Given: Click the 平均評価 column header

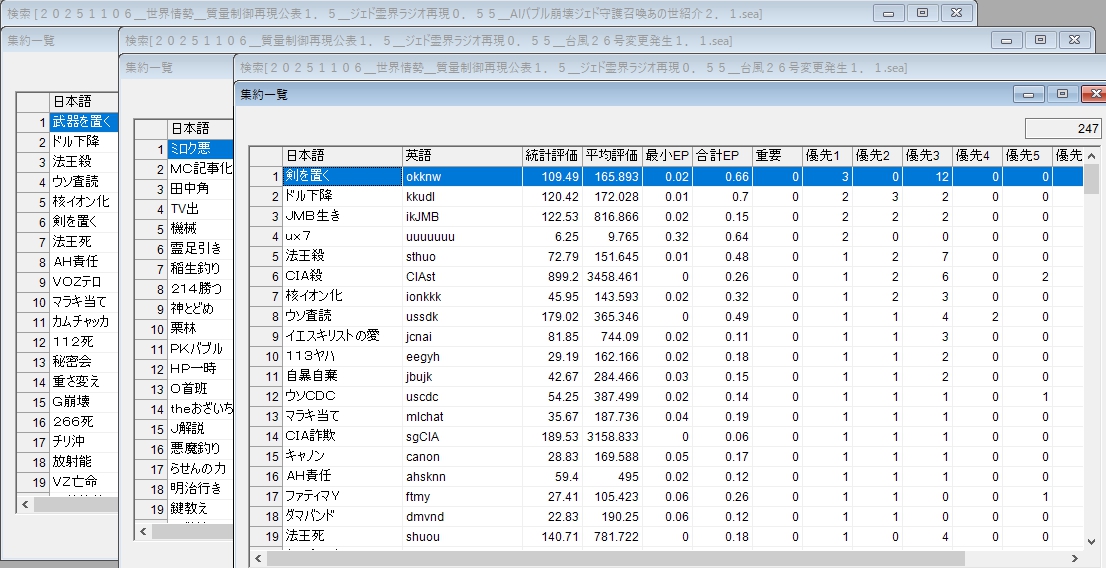Looking at the screenshot, I should [612, 156].
